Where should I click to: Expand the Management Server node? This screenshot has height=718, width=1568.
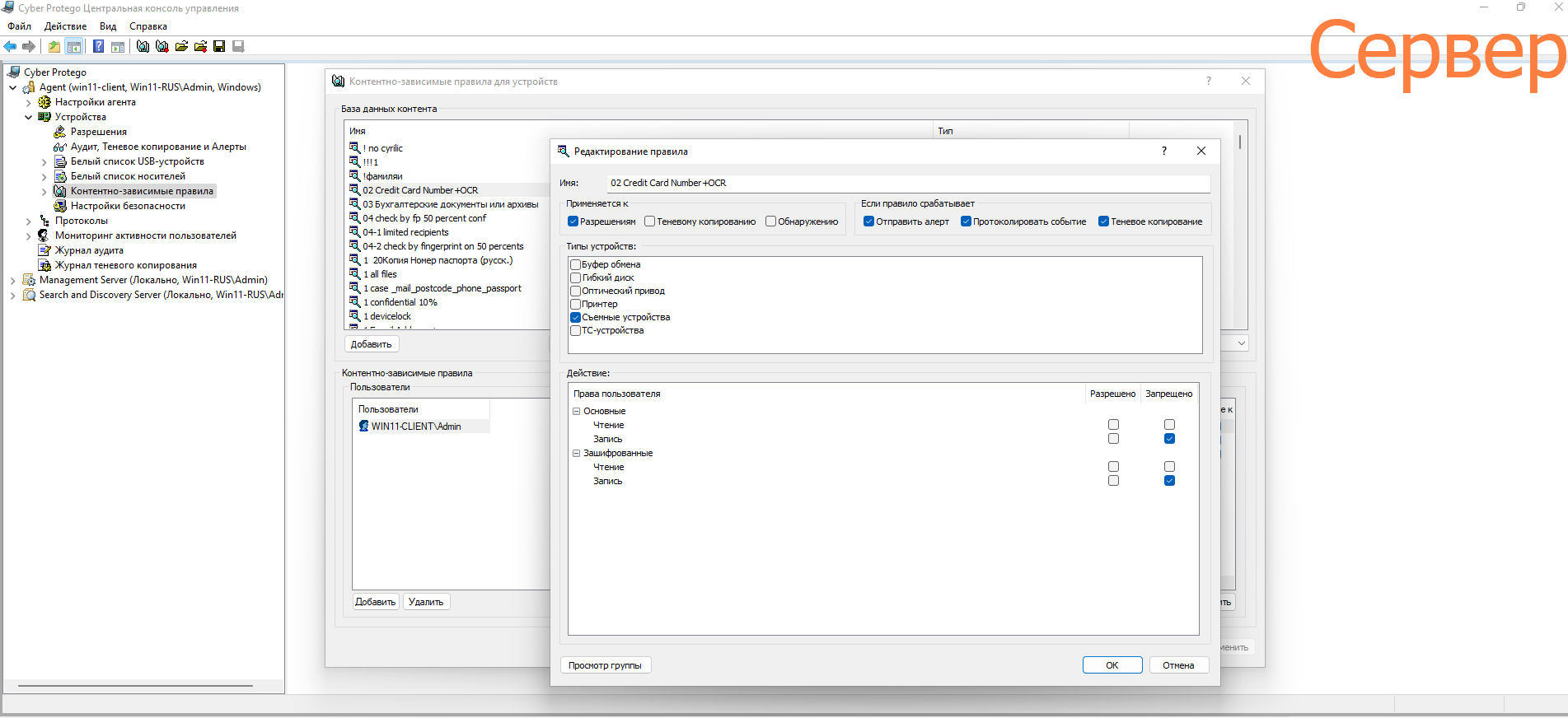[13, 280]
